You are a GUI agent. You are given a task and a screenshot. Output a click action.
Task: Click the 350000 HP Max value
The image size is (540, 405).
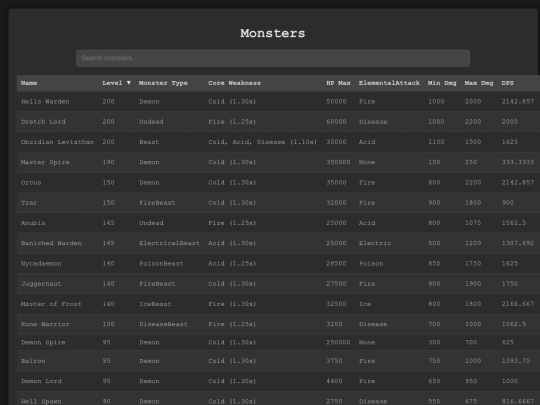[x=338, y=162]
